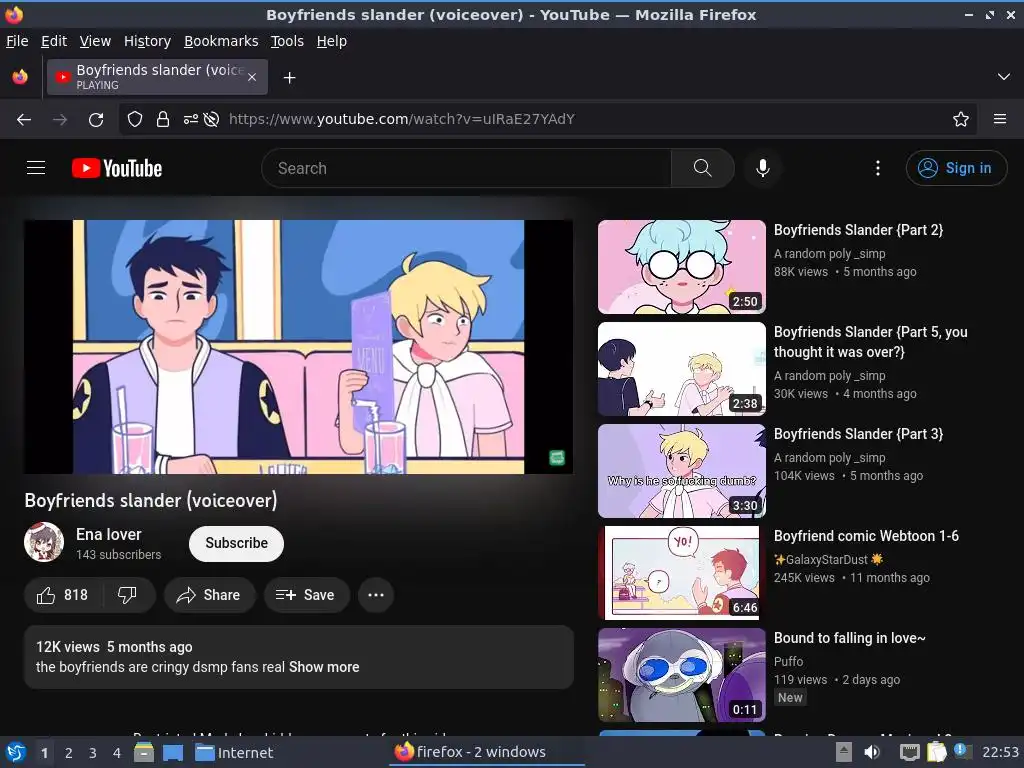Go back with browser back arrow
The height and width of the screenshot is (768, 1024).
[24, 119]
